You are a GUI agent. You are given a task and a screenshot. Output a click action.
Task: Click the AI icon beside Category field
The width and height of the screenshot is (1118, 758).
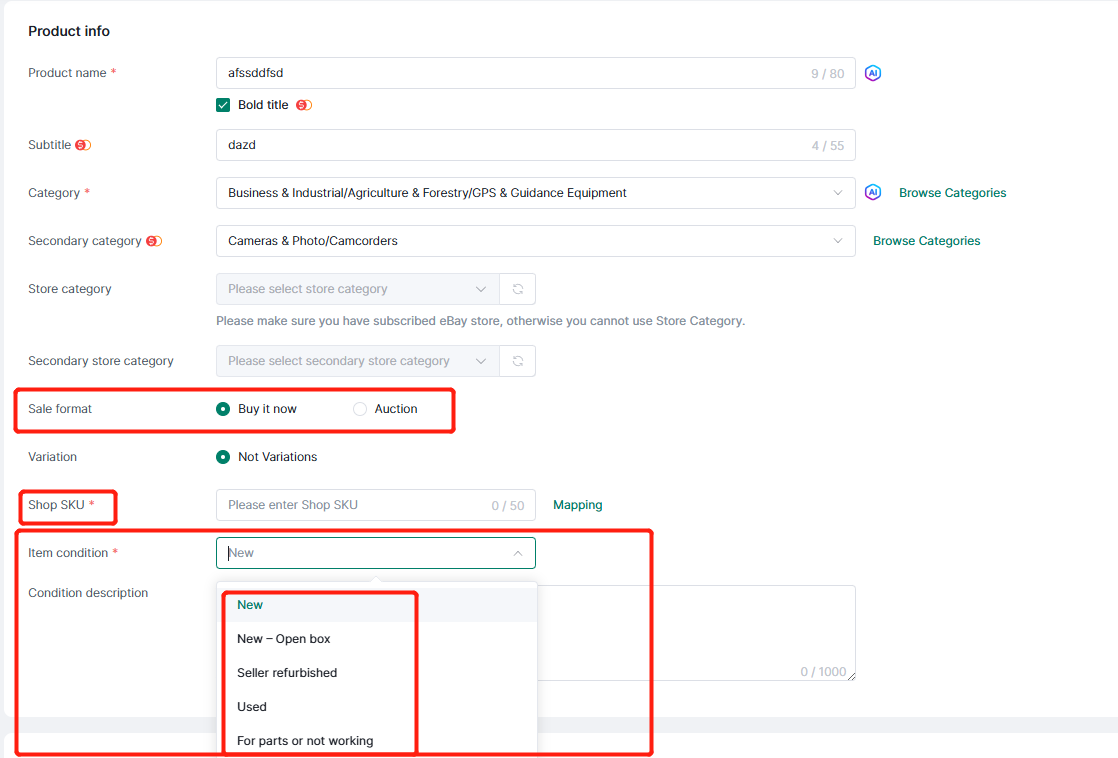click(873, 193)
